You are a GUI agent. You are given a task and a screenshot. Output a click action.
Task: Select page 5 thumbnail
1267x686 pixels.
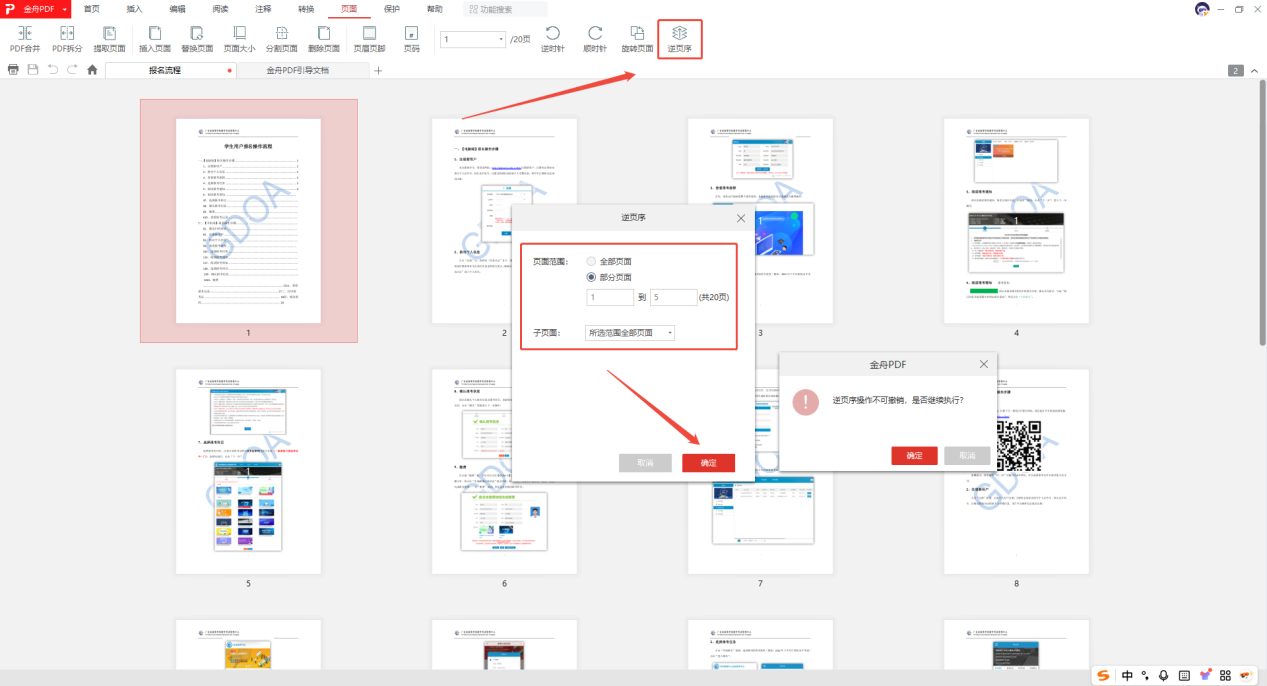pos(248,471)
